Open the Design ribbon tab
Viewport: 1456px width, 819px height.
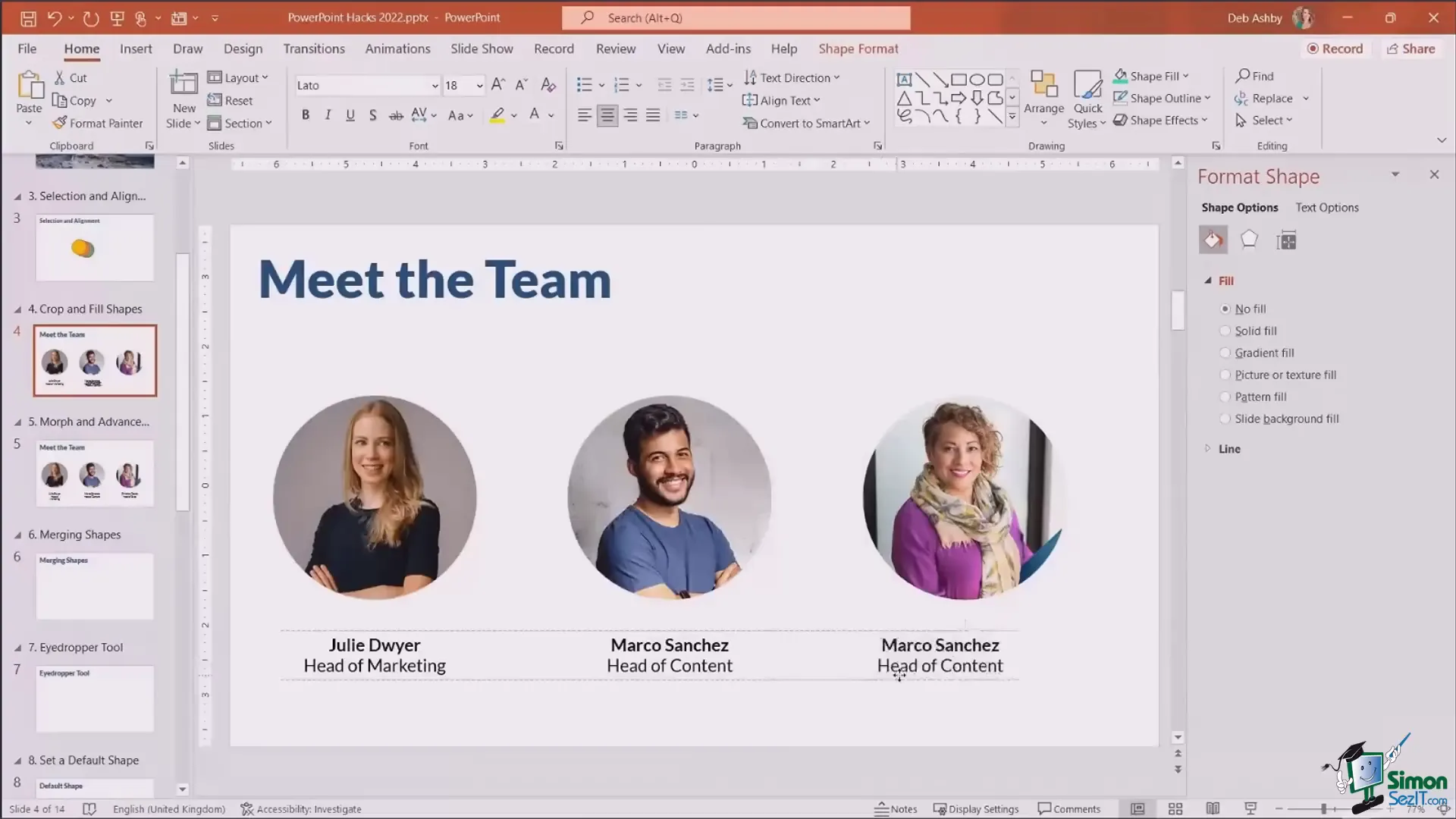click(x=243, y=49)
